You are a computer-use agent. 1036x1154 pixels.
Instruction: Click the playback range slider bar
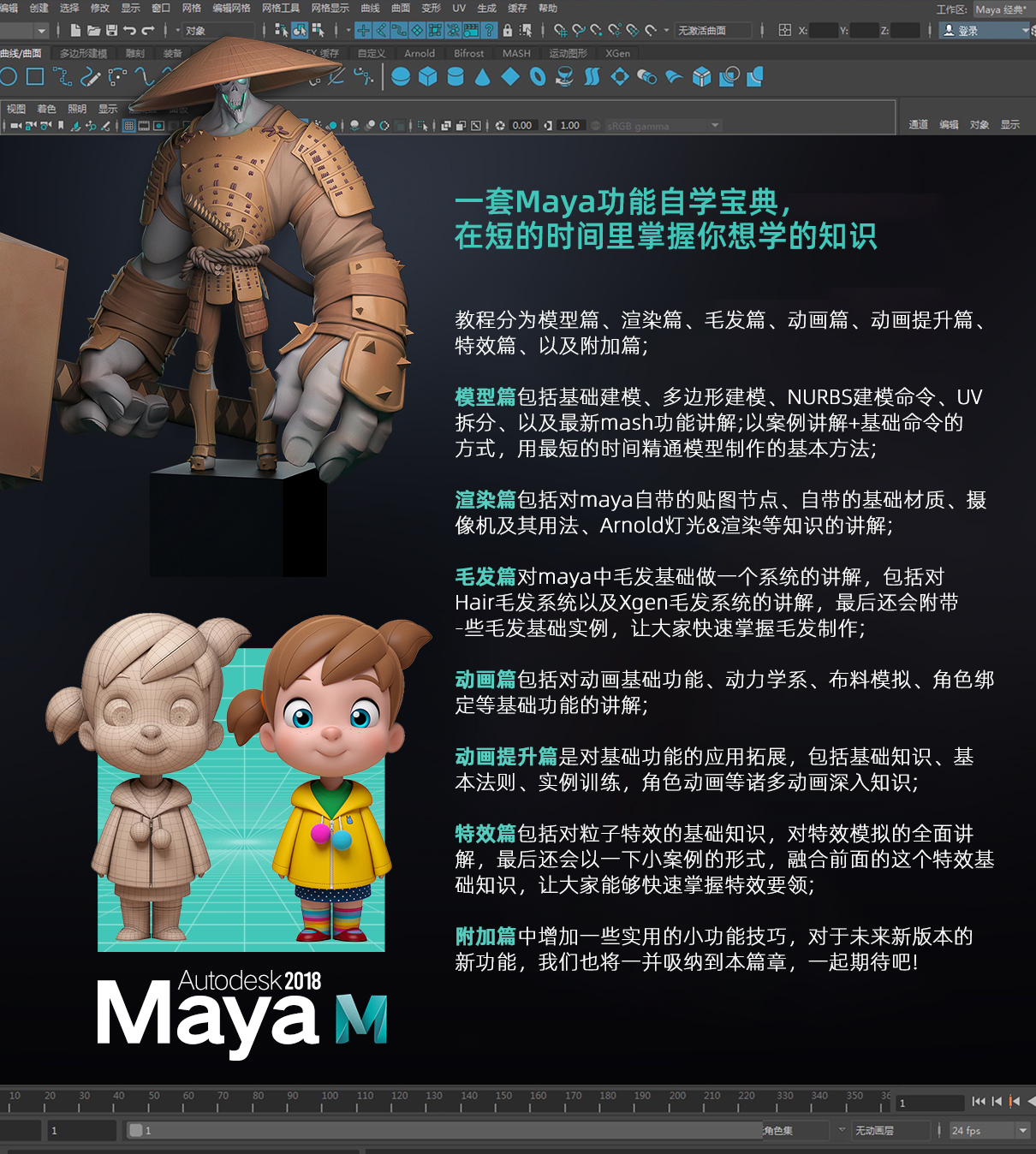coord(444,1131)
